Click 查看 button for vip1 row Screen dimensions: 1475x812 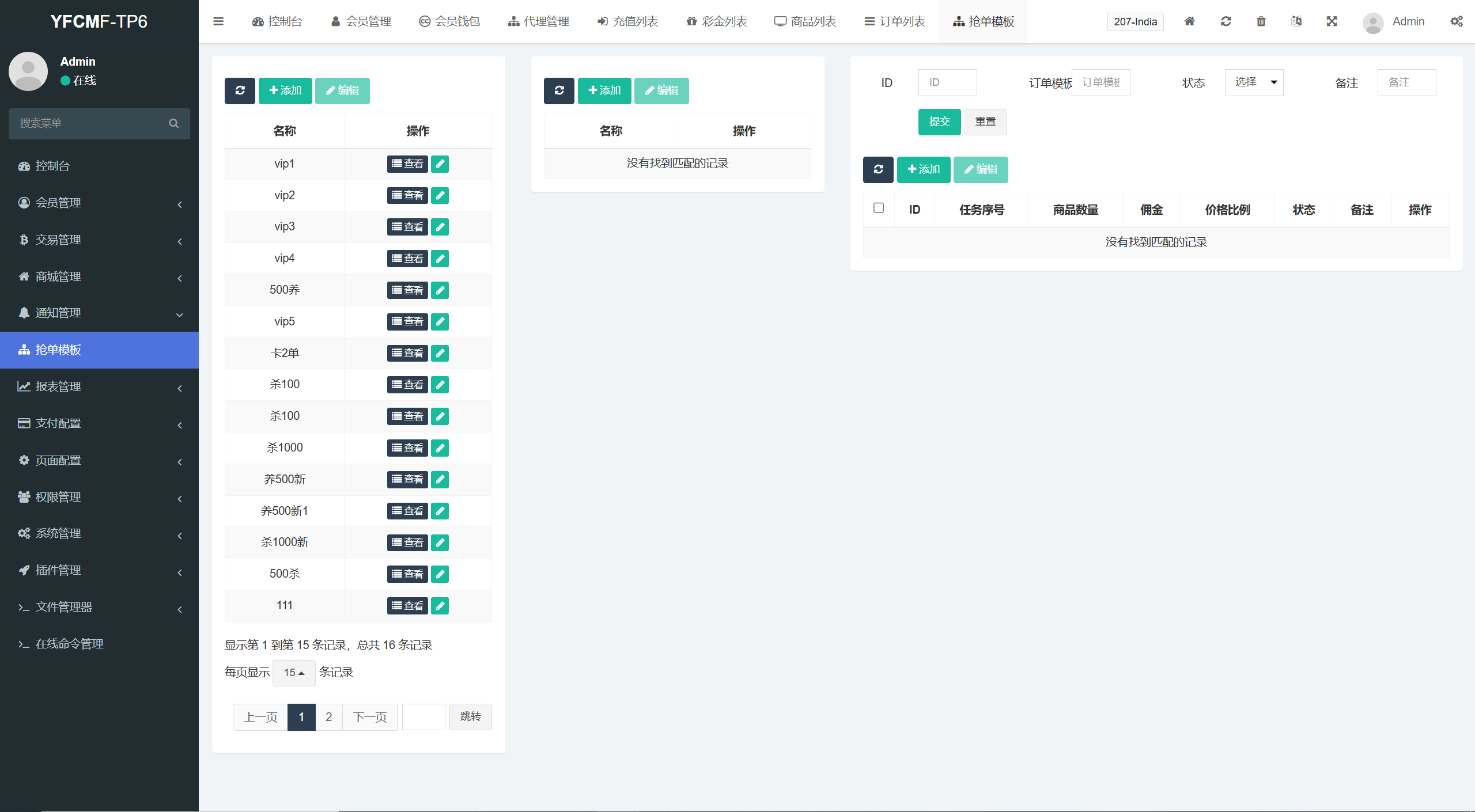pyautogui.click(x=407, y=164)
